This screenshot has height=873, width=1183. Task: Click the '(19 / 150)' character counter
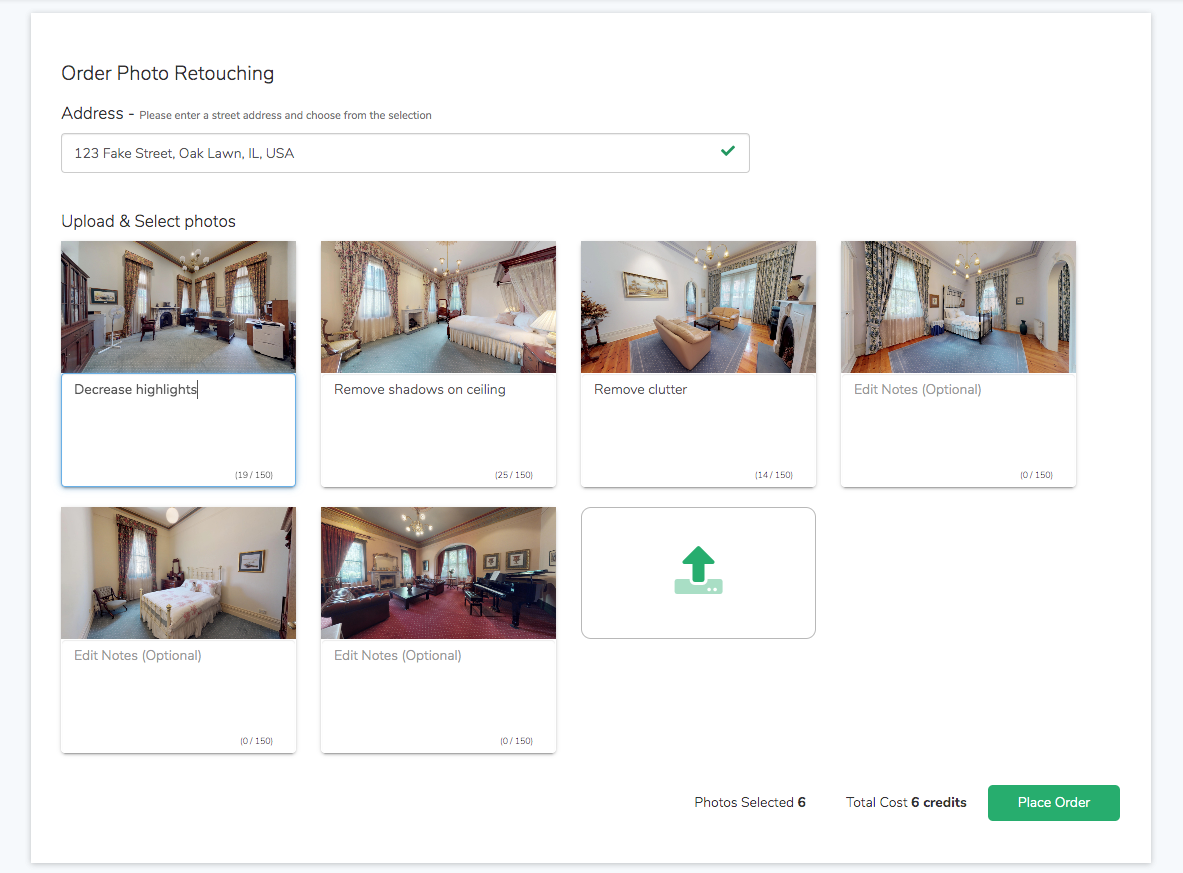tap(254, 475)
